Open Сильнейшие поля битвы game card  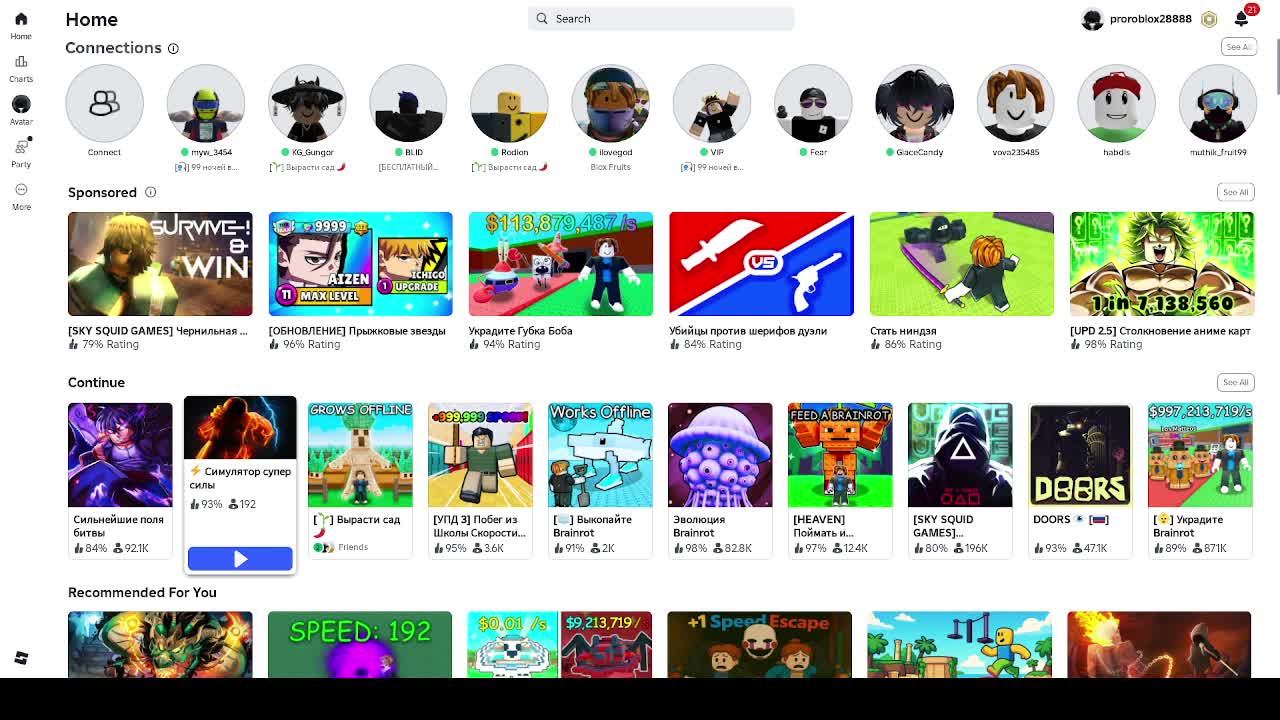tap(120, 480)
